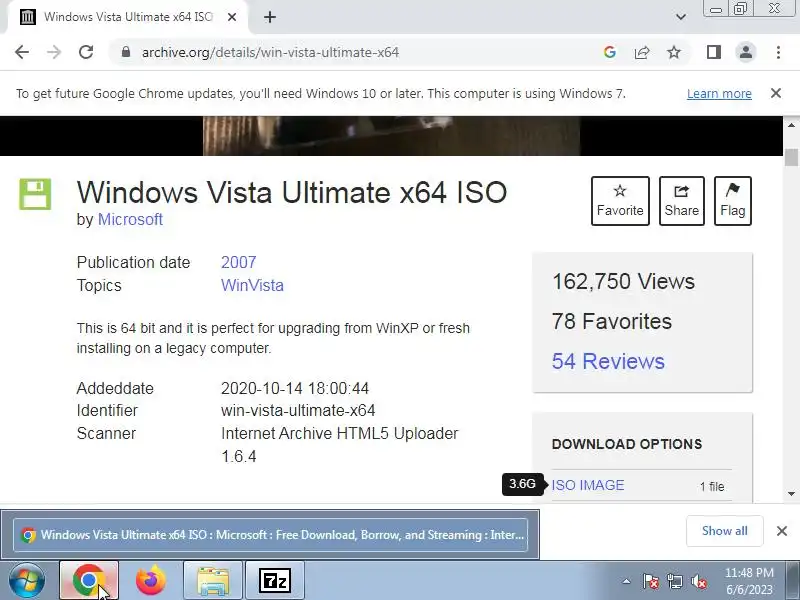Click the vertical scrollbar thumb

pyautogui.click(x=791, y=157)
